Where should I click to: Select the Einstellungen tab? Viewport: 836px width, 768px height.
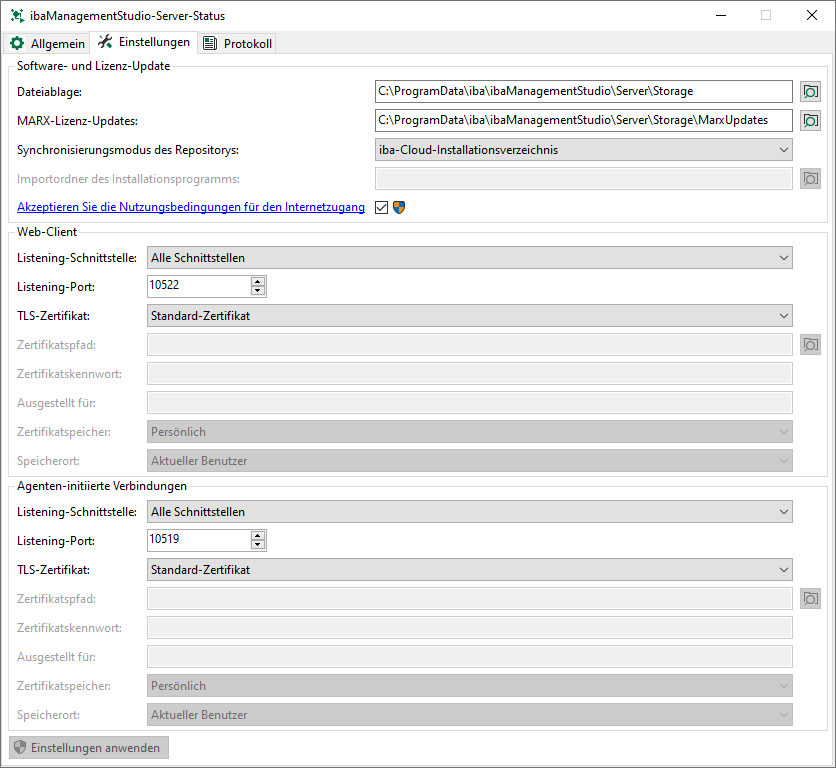click(144, 43)
